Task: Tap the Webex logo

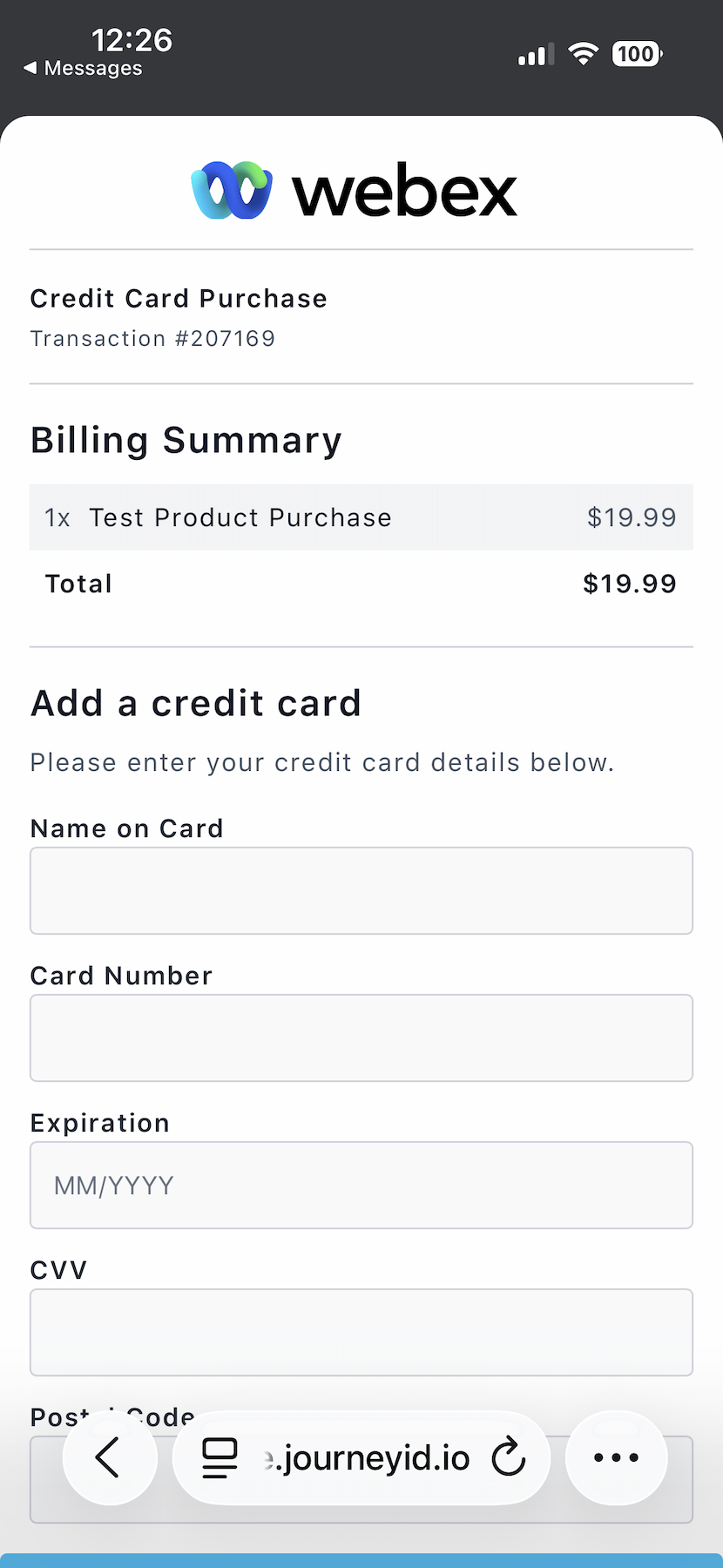Action: pos(354,190)
